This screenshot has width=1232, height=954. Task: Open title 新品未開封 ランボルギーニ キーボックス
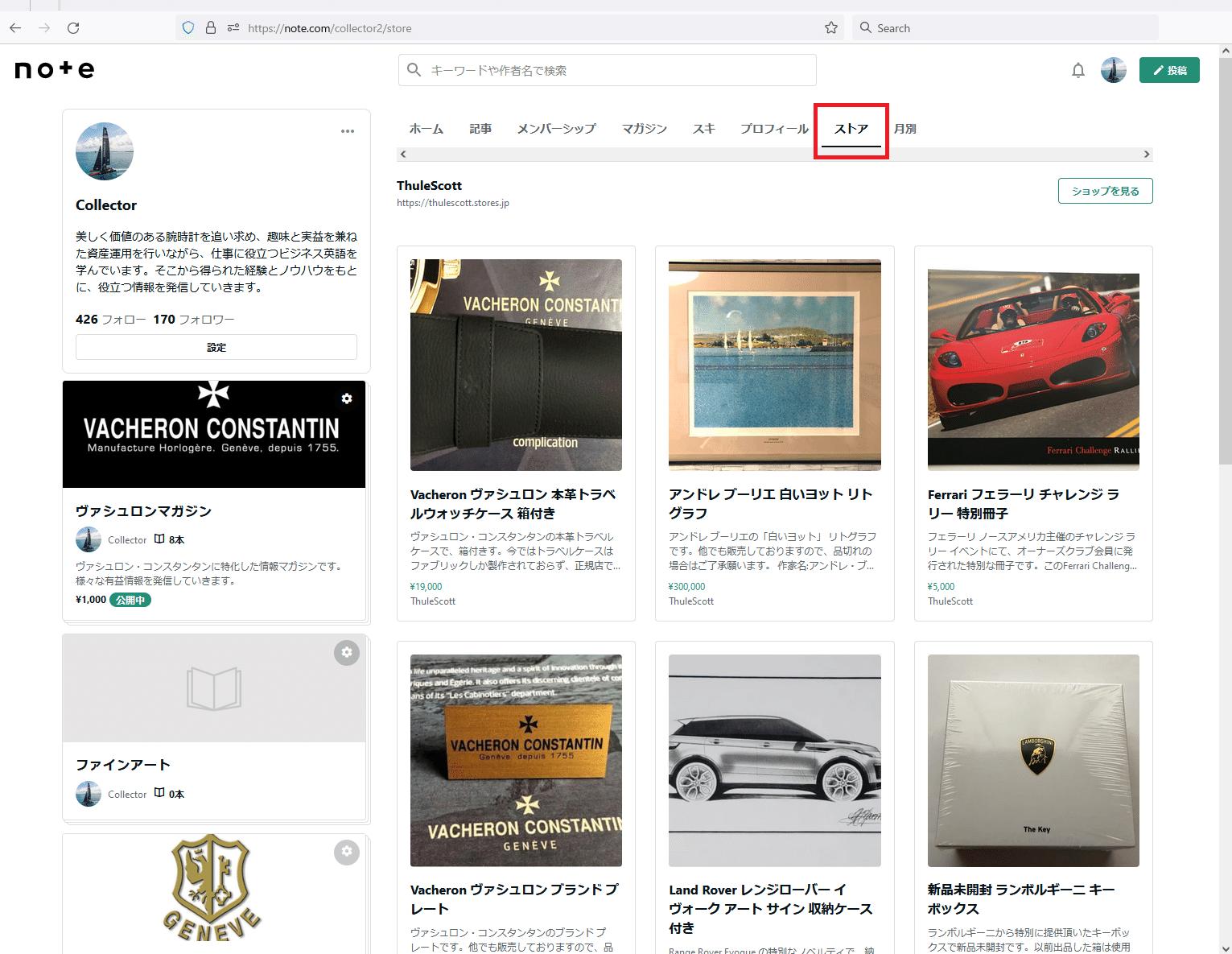(1021, 899)
